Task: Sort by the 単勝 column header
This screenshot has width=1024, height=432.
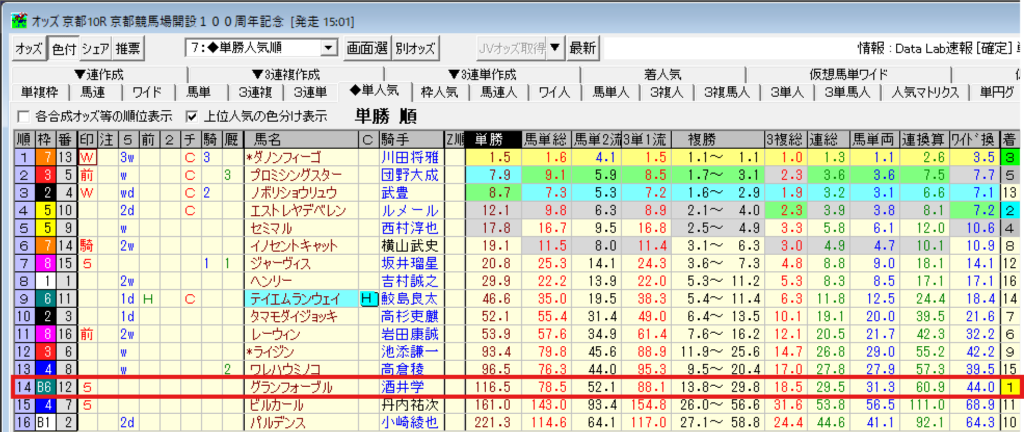Action: click(490, 138)
